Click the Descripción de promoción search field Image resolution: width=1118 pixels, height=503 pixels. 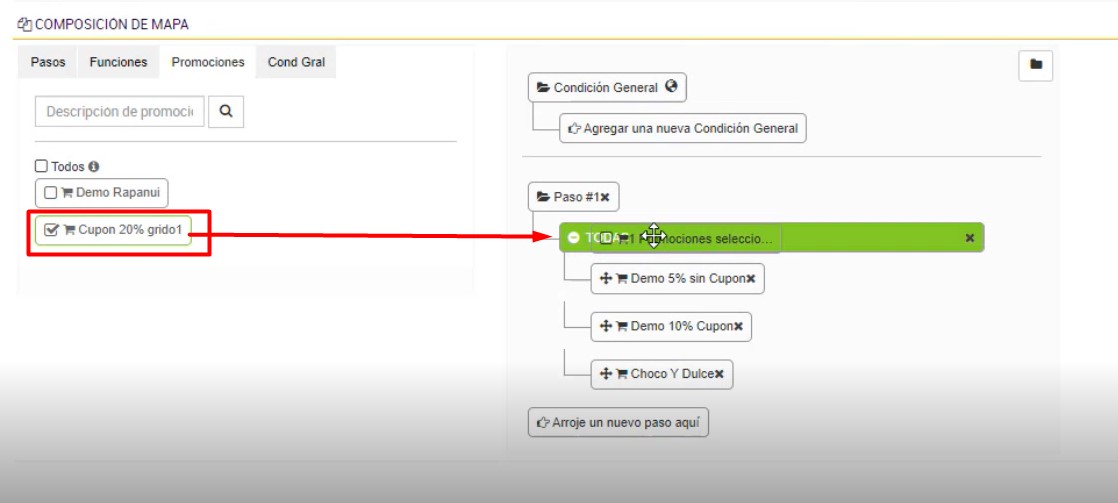click(120, 112)
